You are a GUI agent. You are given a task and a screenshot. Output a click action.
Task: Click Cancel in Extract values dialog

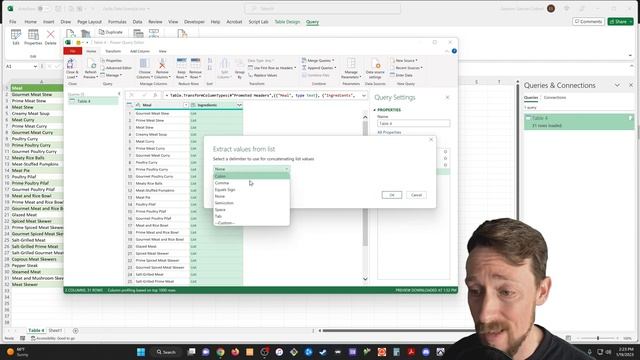tap(416, 195)
